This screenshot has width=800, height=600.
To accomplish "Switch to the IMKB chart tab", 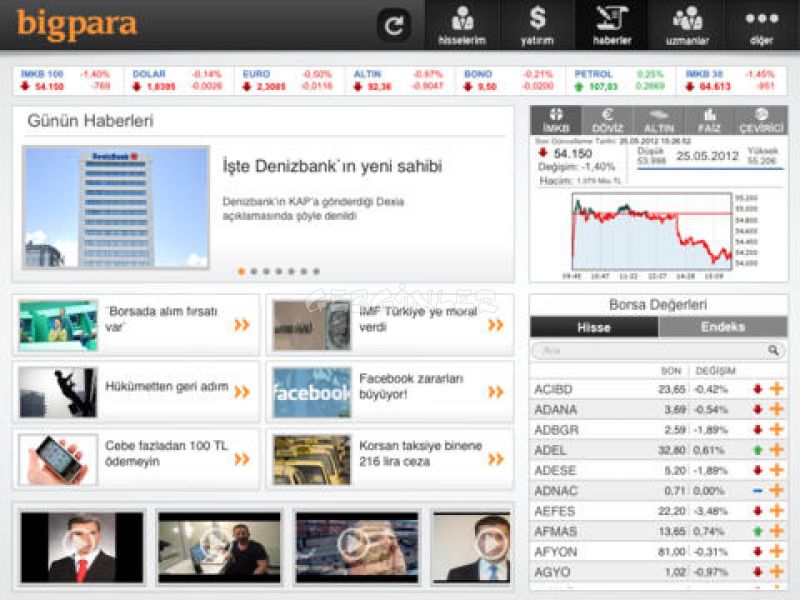I will (556, 120).
